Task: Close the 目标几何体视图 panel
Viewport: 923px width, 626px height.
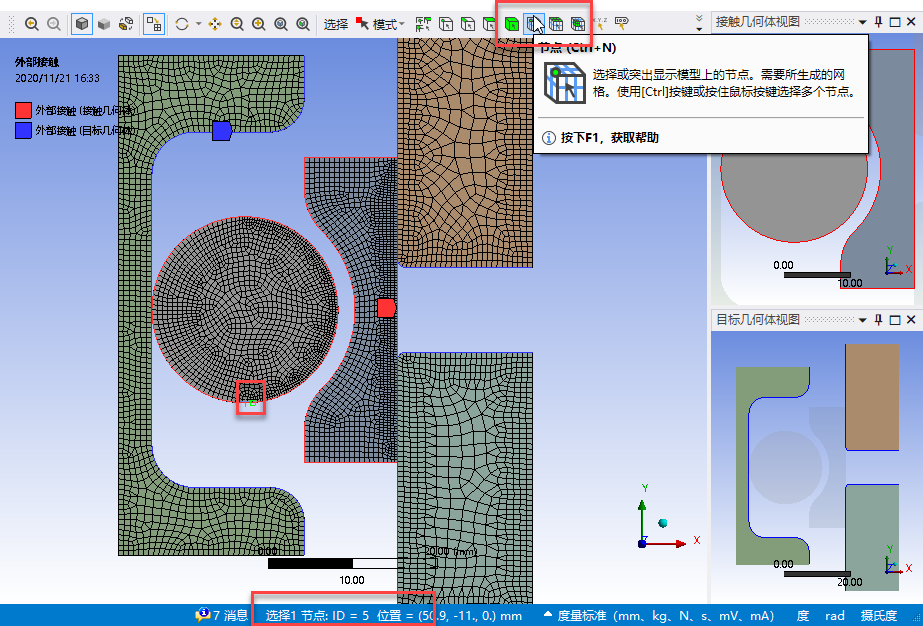Action: 911,319
